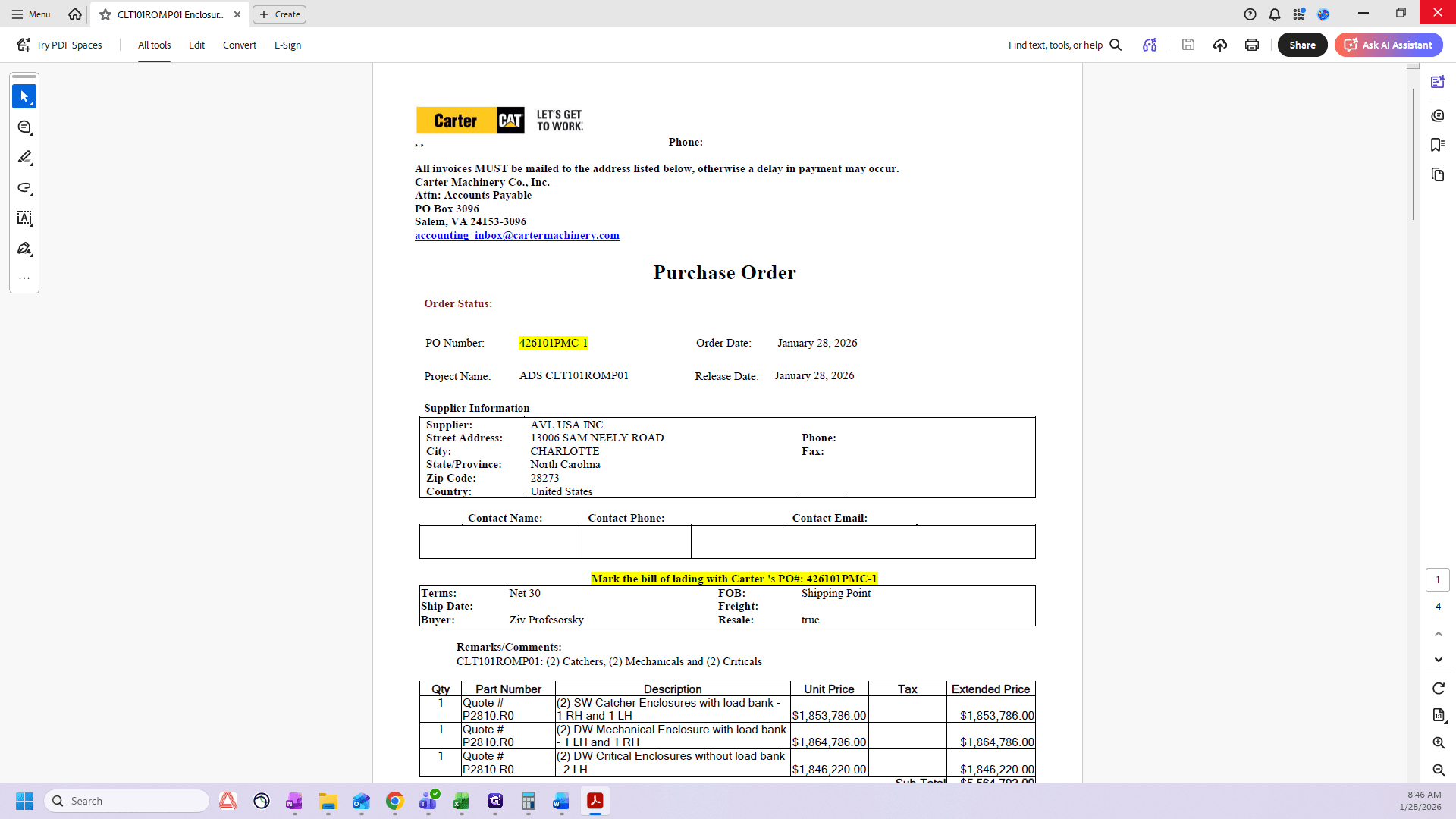Select the highlighter pen tool
Image resolution: width=1456 pixels, height=819 pixels.
pos(24,157)
